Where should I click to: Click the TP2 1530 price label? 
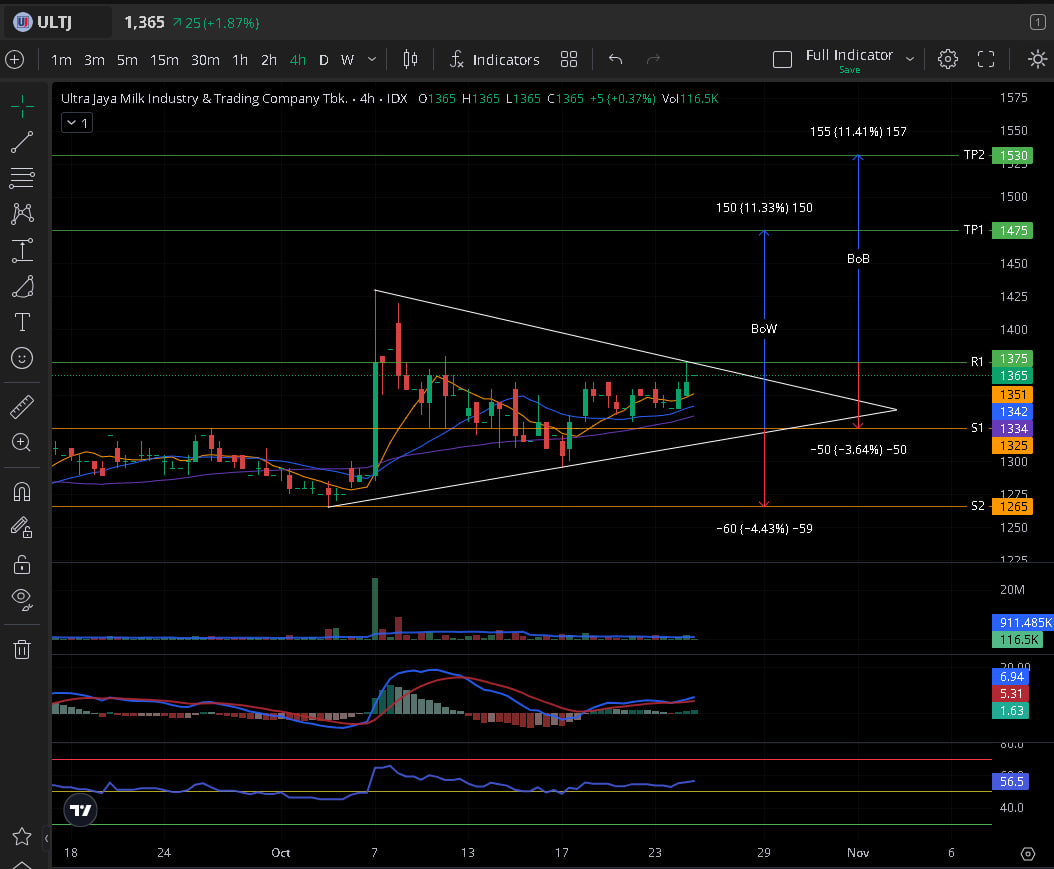1011,155
